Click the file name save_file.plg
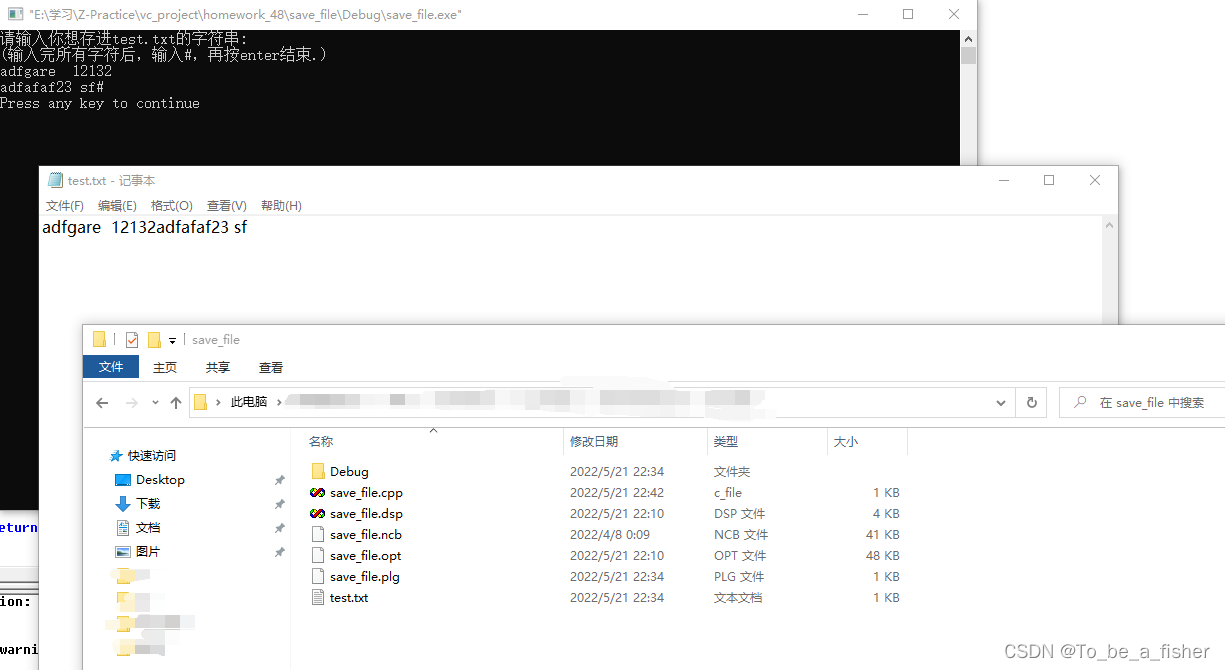The image size is (1225, 670). [x=365, y=576]
